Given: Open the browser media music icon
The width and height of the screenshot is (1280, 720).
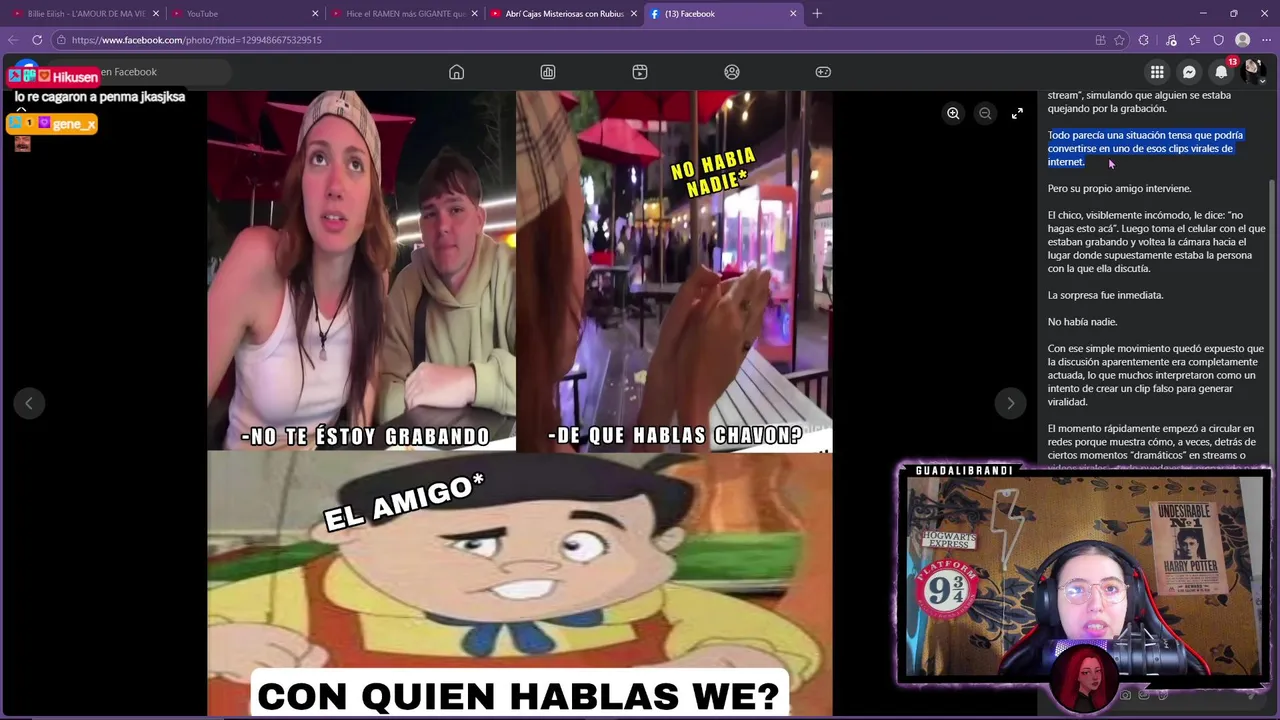Looking at the screenshot, I should coord(1171,40).
